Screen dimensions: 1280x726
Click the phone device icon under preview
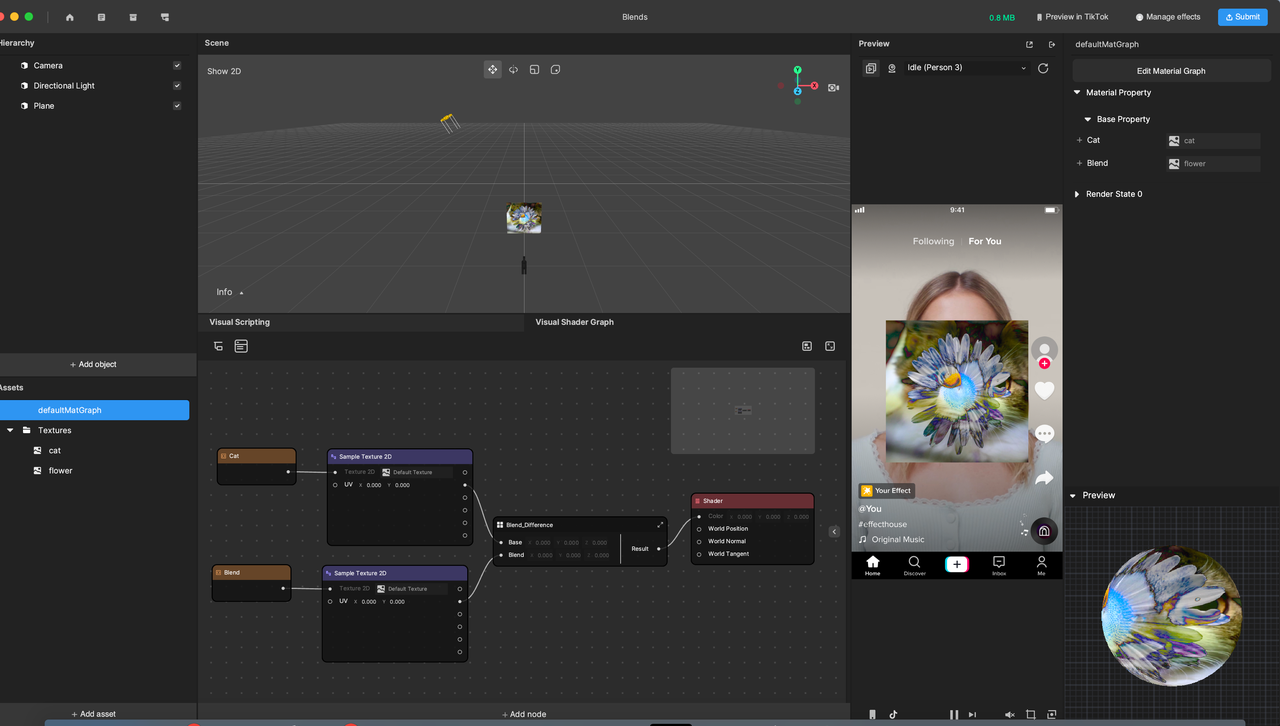click(x=872, y=714)
